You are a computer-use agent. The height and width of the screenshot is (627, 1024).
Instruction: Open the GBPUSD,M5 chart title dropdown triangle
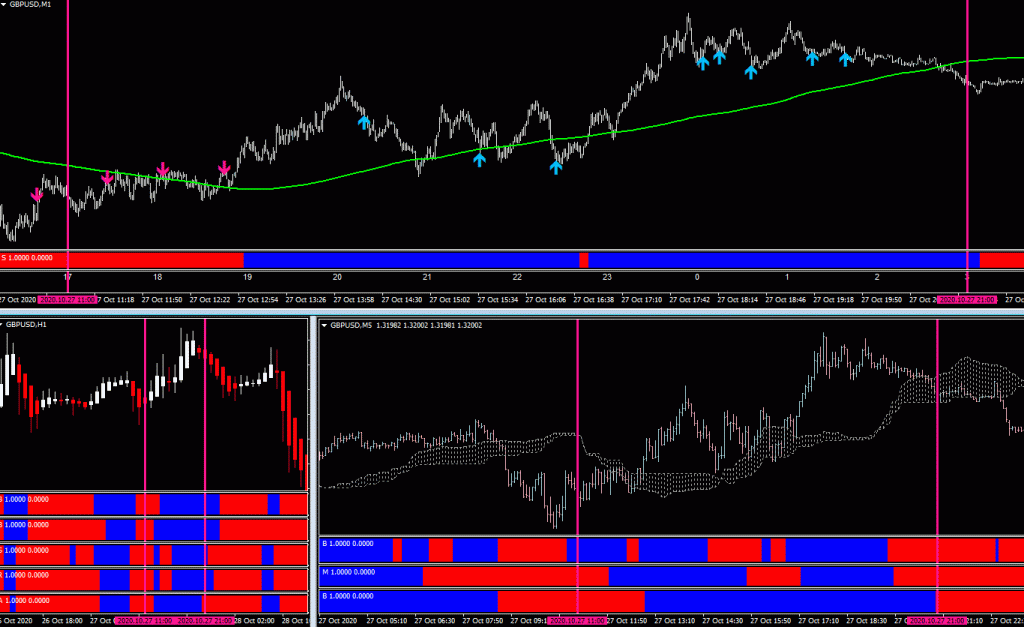coord(325,325)
